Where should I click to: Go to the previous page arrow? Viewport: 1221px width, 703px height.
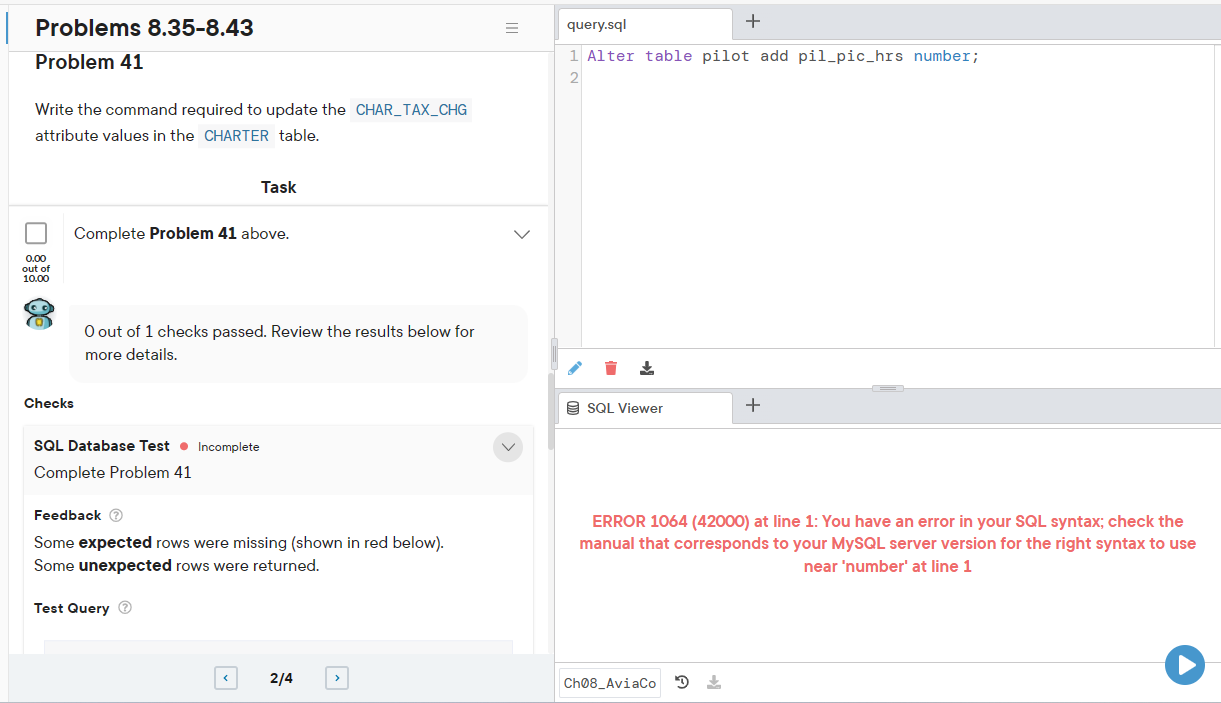coord(226,678)
